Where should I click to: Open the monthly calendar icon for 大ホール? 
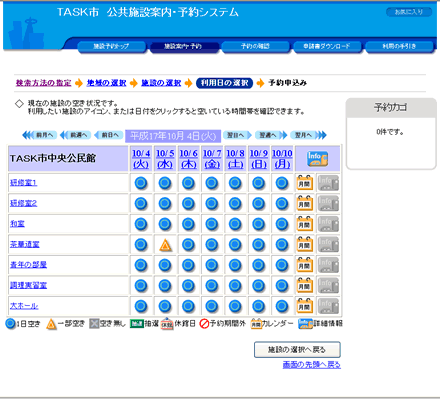(x=305, y=306)
